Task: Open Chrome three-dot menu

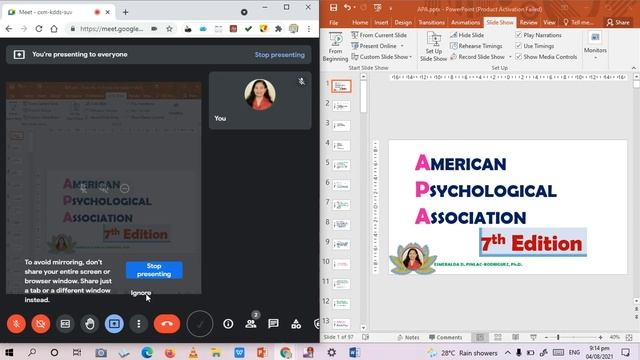Action: pyautogui.click(x=309, y=29)
